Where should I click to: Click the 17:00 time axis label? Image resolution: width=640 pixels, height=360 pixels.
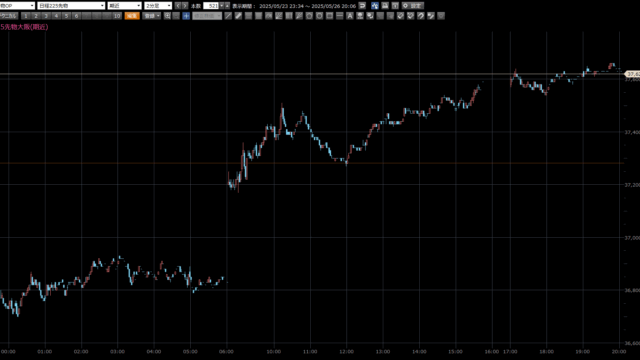pos(510,351)
